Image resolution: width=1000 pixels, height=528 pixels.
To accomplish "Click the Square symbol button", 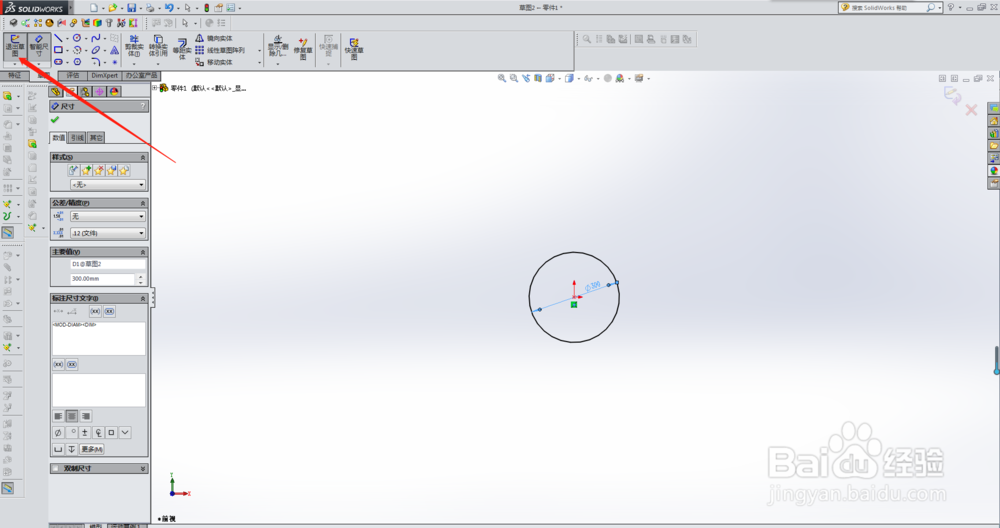I will point(112,432).
